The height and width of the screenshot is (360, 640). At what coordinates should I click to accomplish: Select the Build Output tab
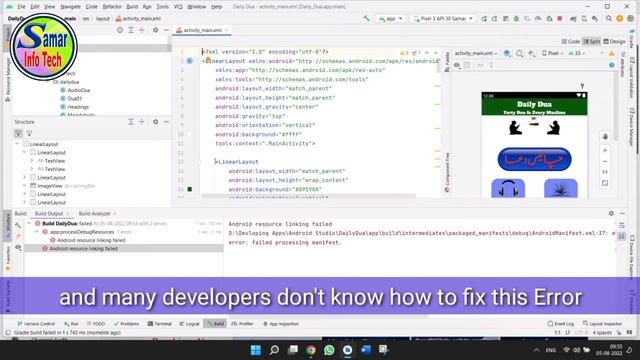point(49,213)
